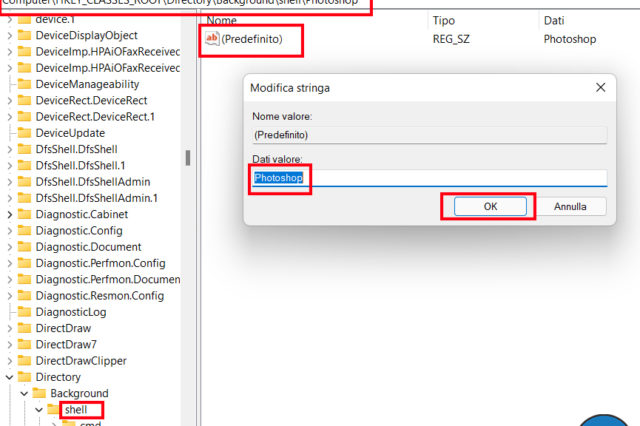Click the Photoshop data cell in list
This screenshot has height=426, width=640.
click(570, 39)
